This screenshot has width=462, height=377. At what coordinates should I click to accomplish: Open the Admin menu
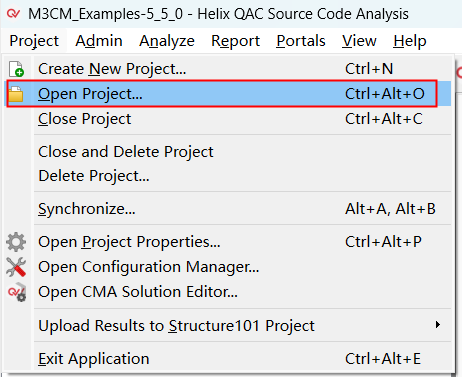(99, 41)
